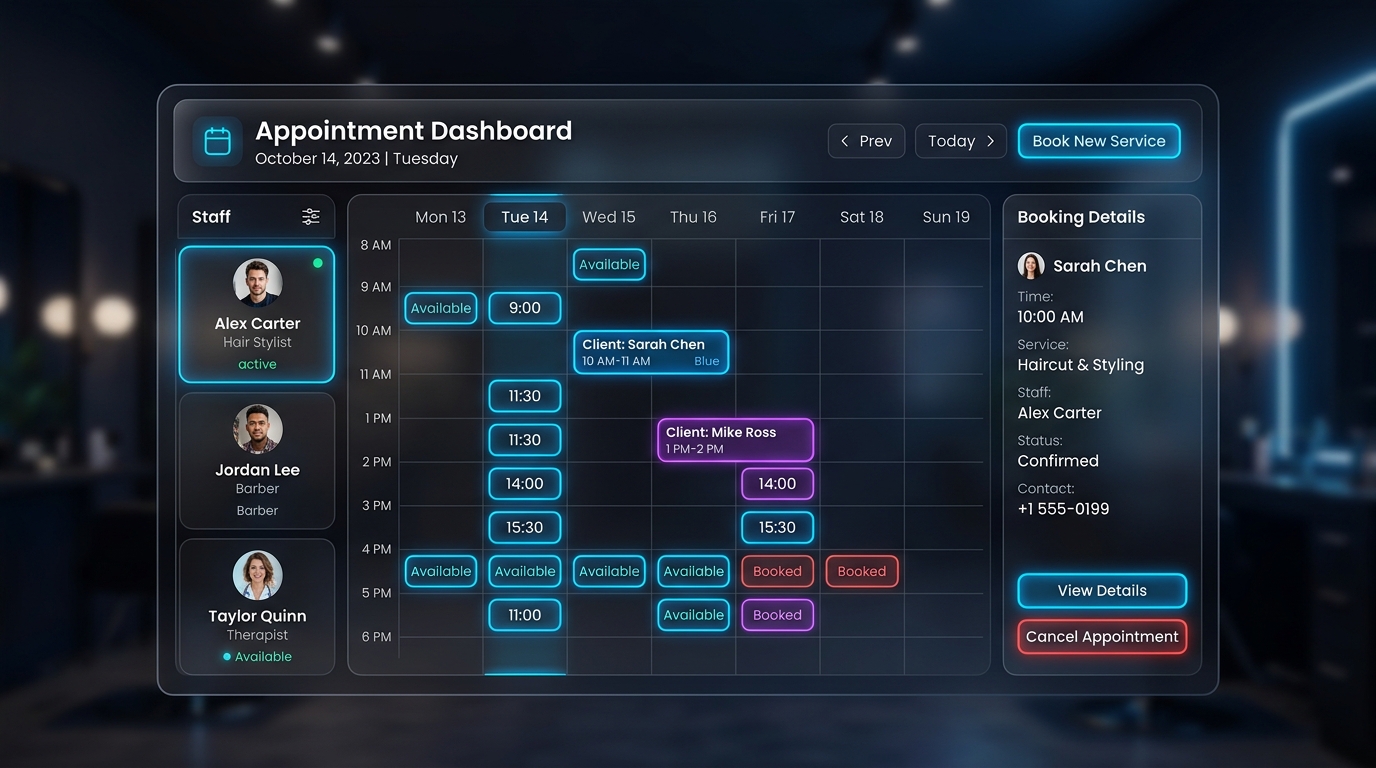
Task: Click the calendar icon beside Appointment Dashboard
Action: pos(217,141)
